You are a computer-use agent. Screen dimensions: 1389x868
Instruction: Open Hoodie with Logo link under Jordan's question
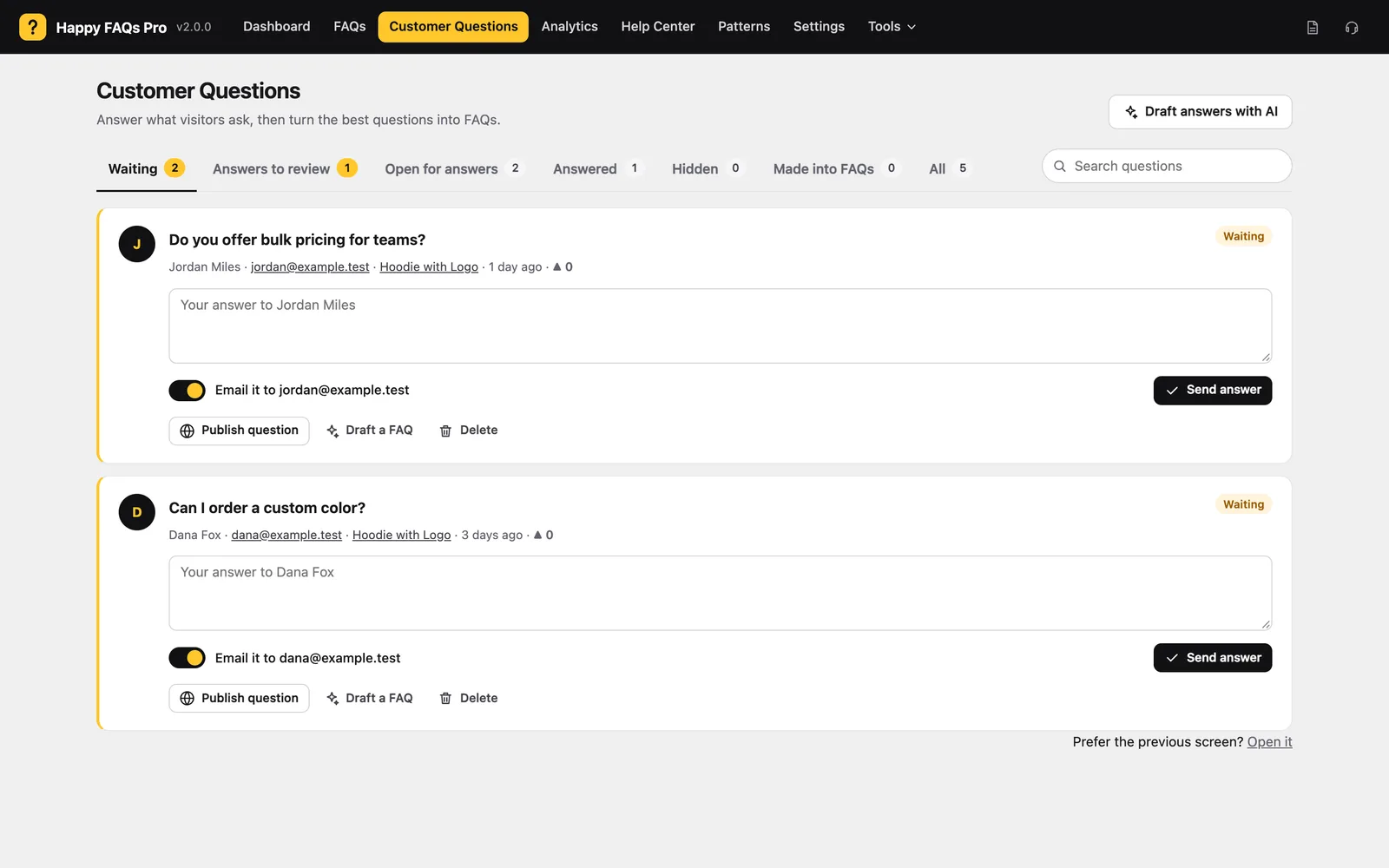coord(429,267)
